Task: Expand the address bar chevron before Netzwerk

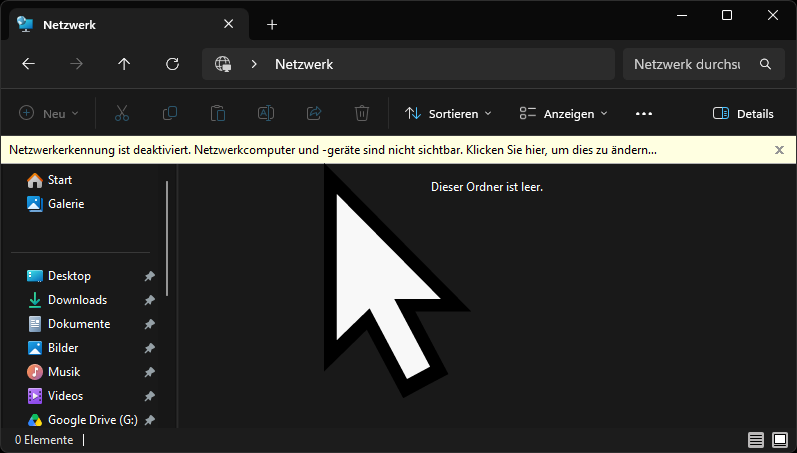Action: point(254,64)
